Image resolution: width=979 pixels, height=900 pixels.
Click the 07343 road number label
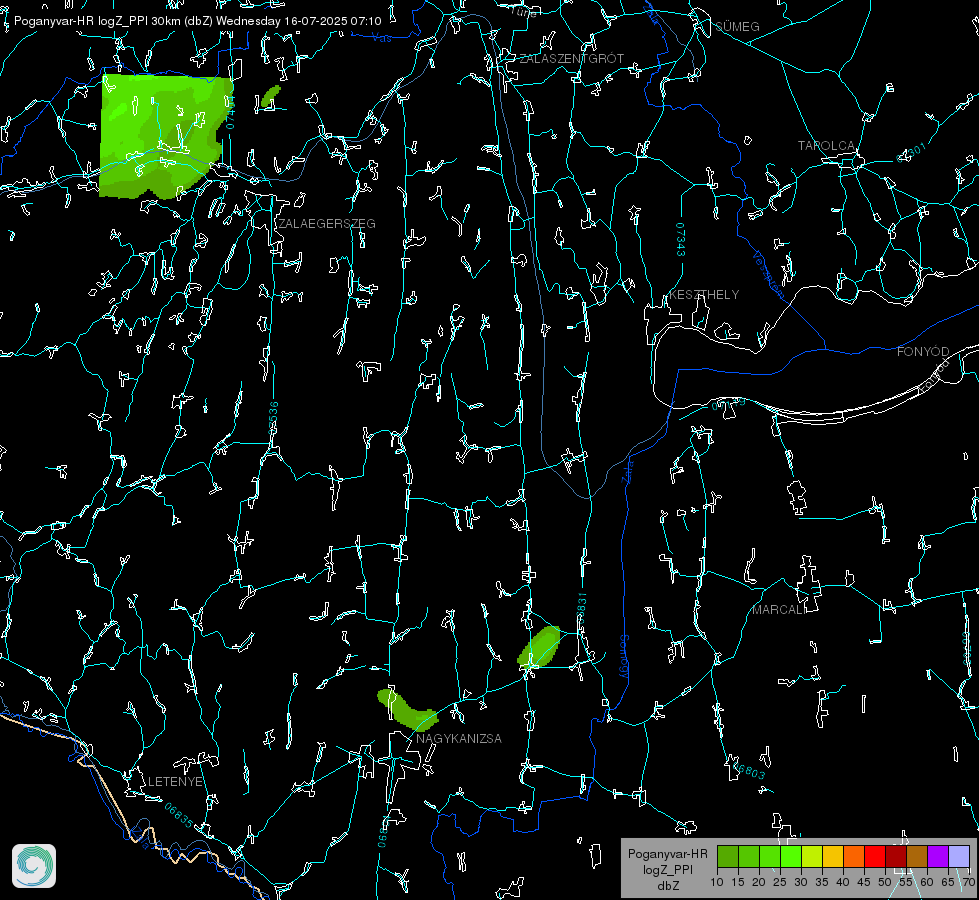[680, 239]
